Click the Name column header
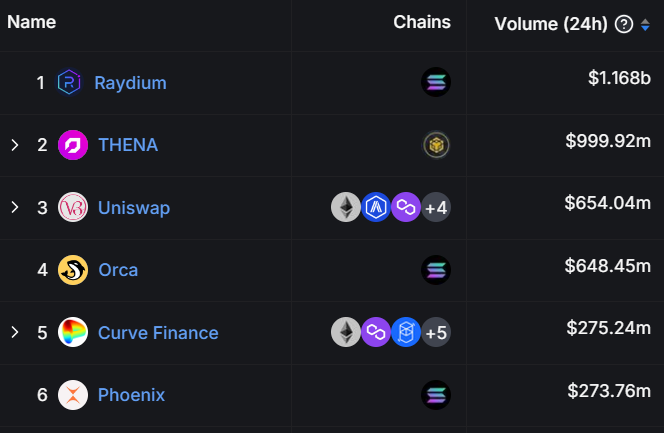 click(31, 22)
